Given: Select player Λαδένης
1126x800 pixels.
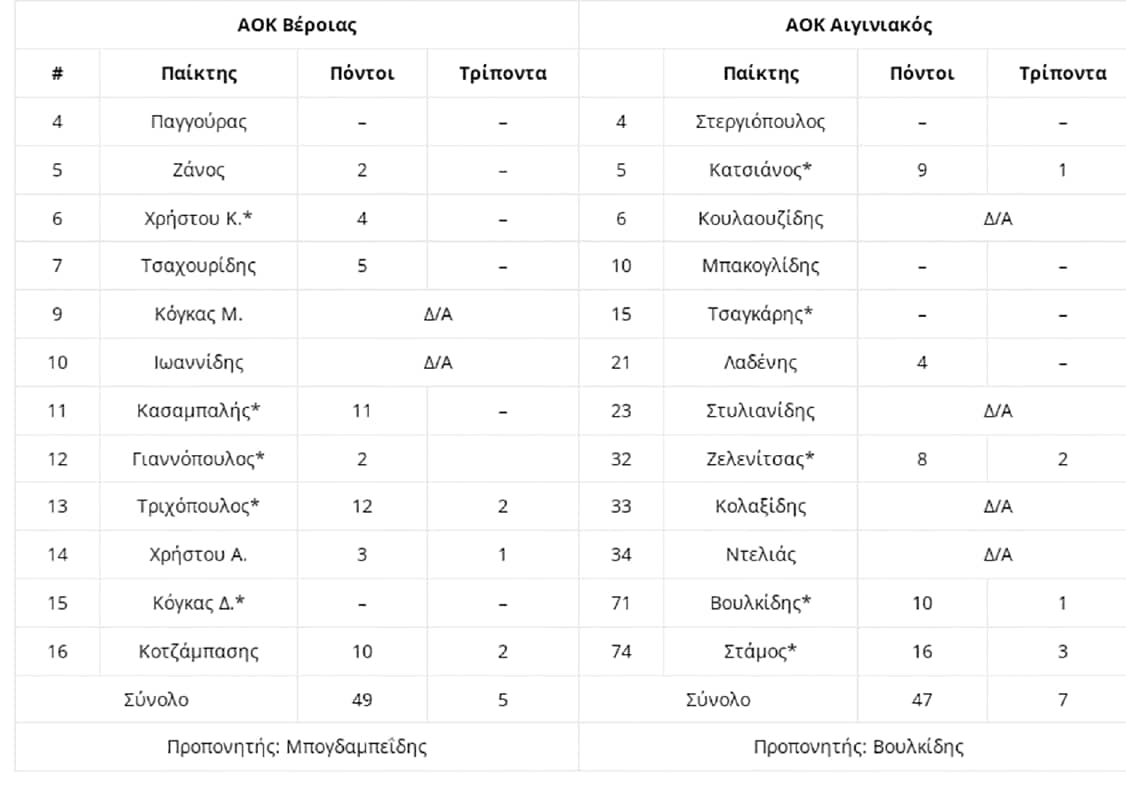Looking at the screenshot, I should pyautogui.click(x=760, y=362).
